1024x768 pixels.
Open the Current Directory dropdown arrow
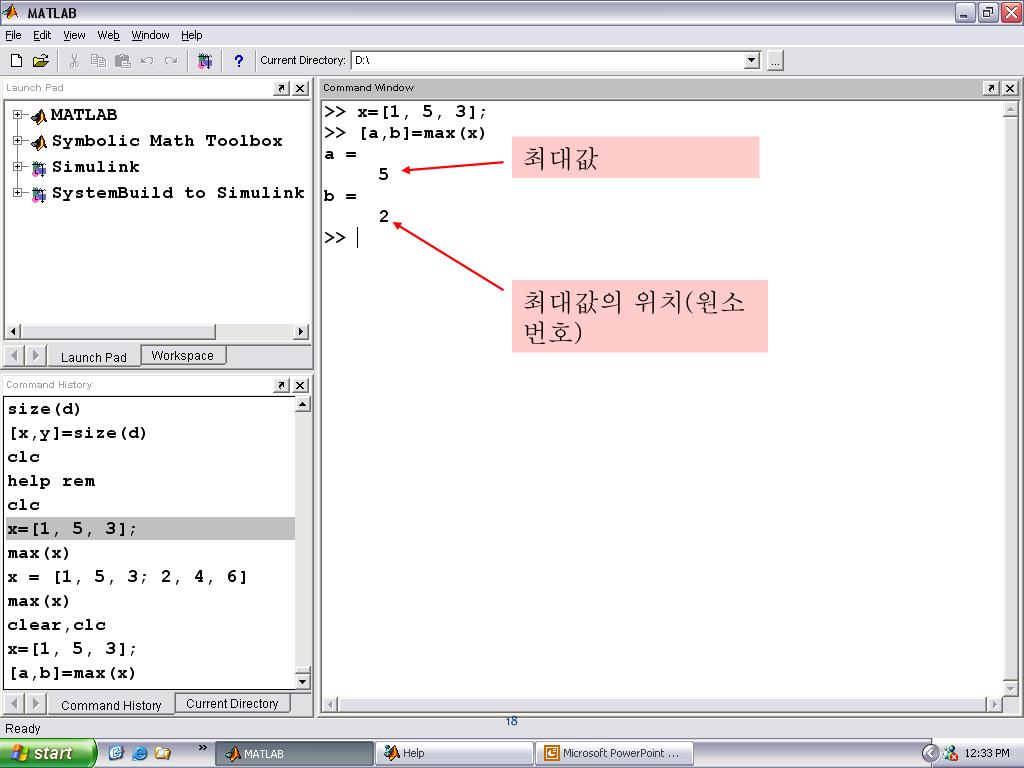pos(752,60)
